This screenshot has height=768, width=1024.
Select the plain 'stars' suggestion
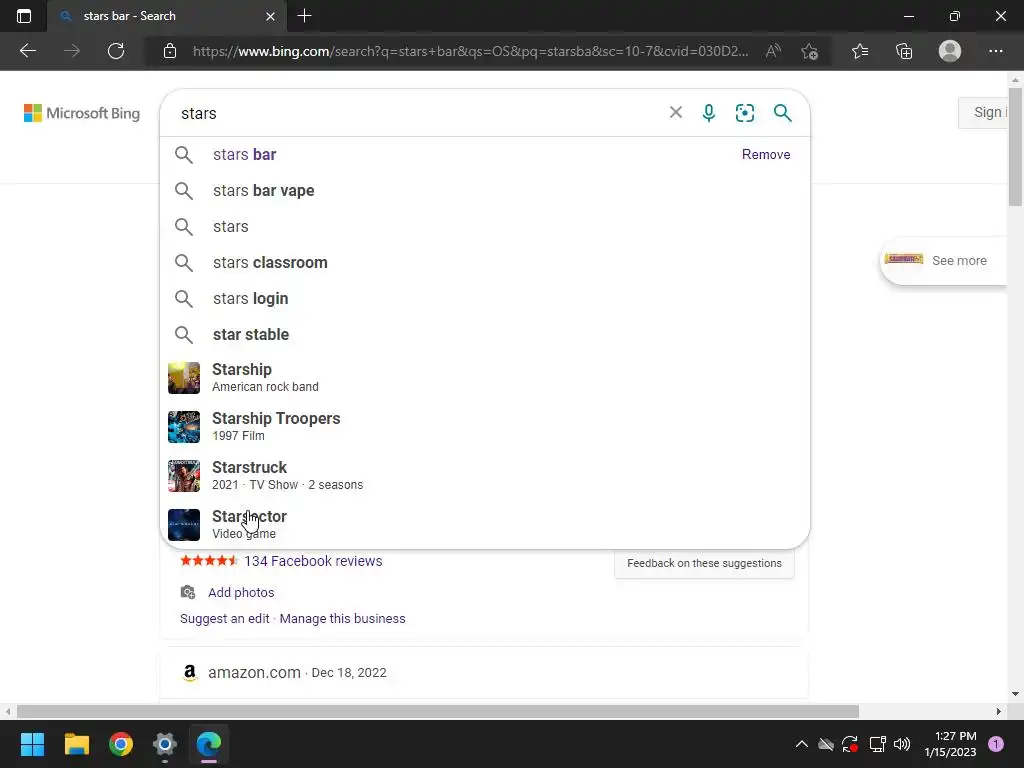[x=485, y=227]
